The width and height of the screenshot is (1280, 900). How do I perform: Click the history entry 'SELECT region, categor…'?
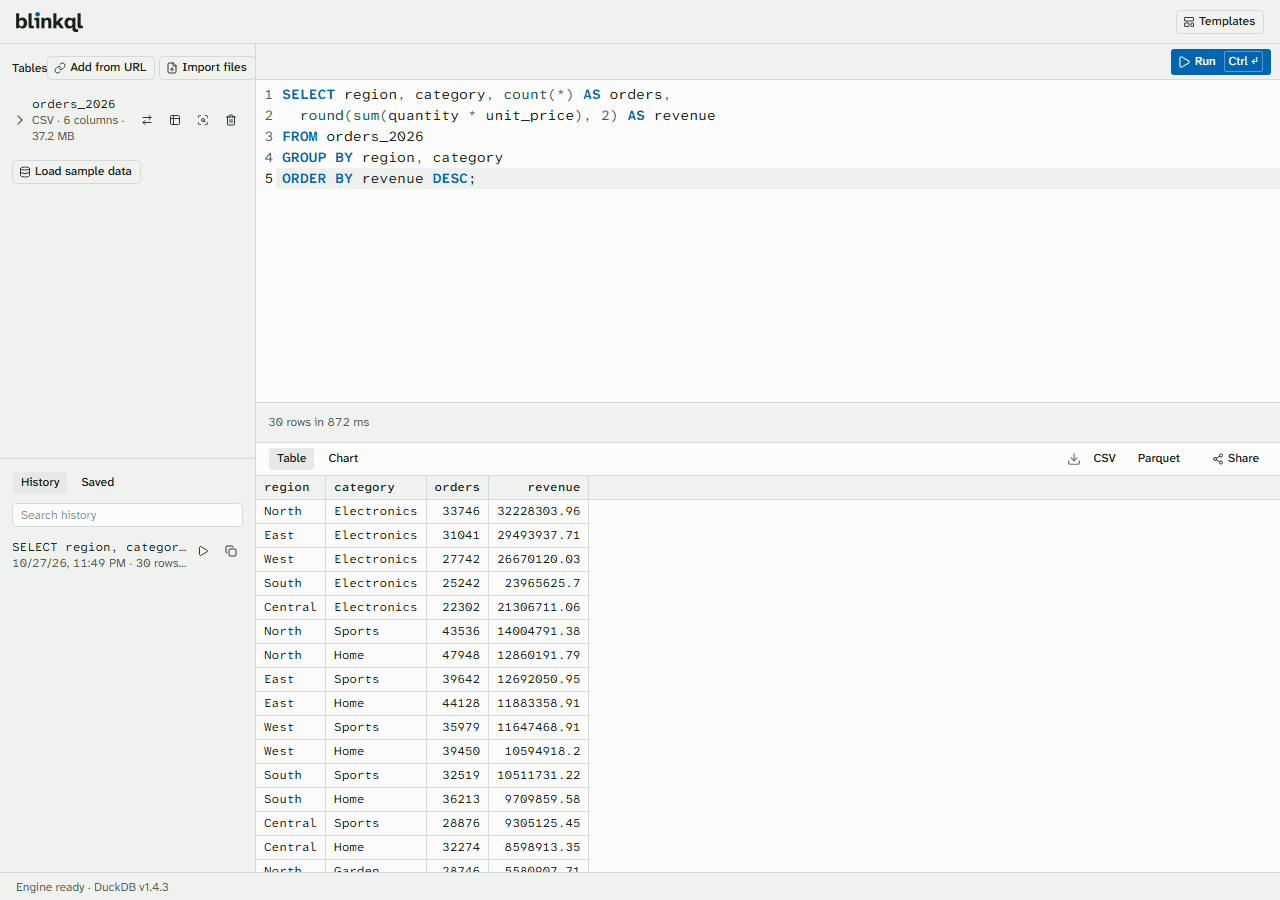100,548
